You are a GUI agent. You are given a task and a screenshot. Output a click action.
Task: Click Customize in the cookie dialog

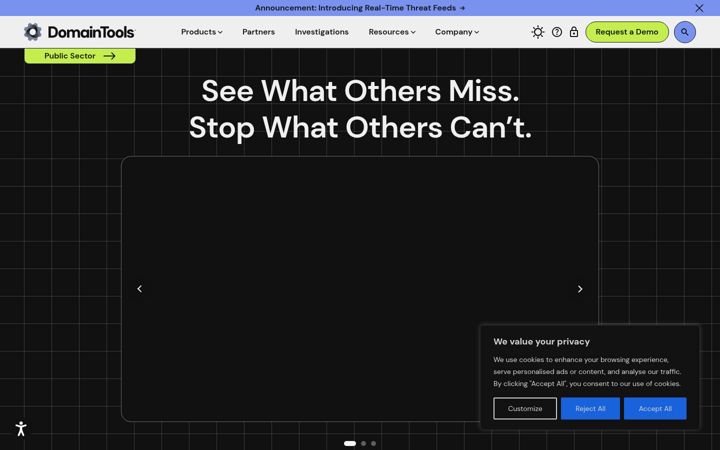click(x=525, y=409)
